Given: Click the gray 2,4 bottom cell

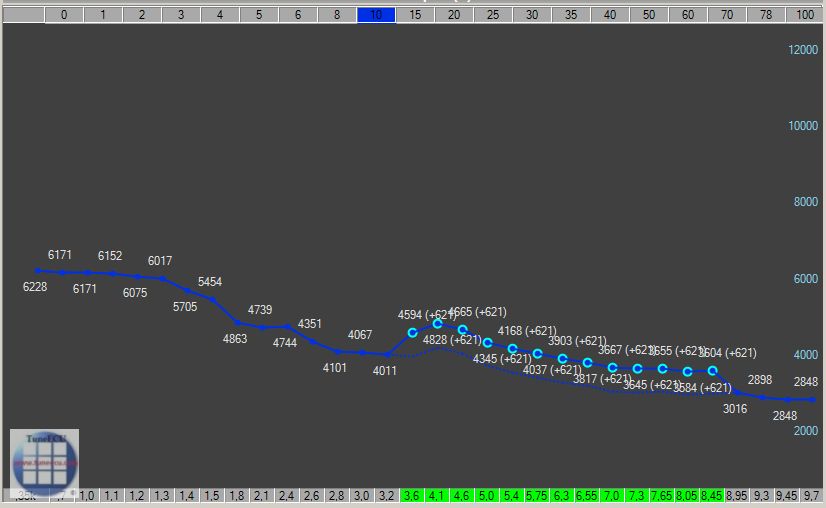Looking at the screenshot, I should pos(286,495).
